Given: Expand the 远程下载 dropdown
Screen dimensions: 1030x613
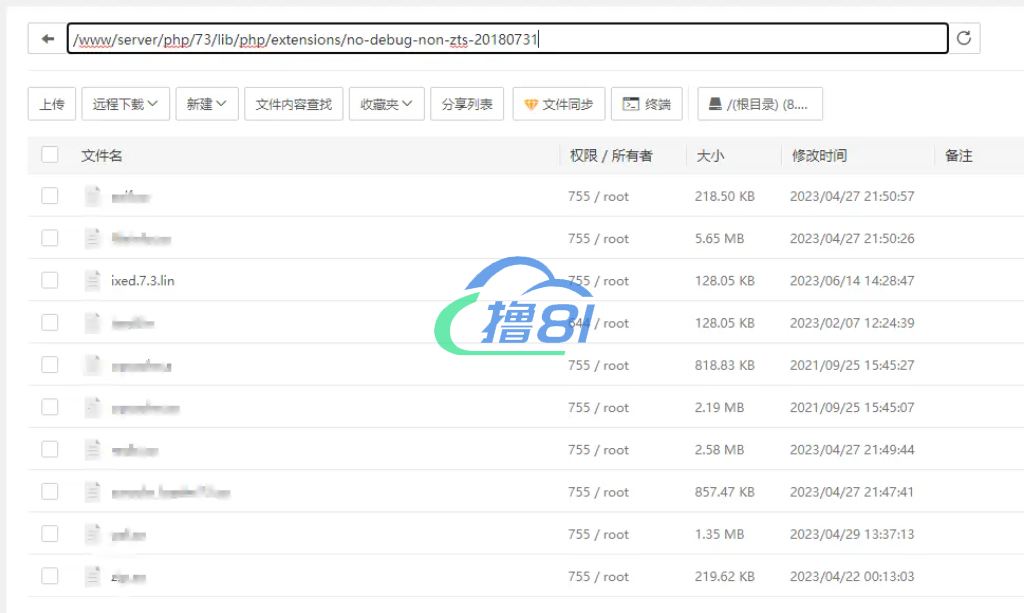Looking at the screenshot, I should pos(125,104).
